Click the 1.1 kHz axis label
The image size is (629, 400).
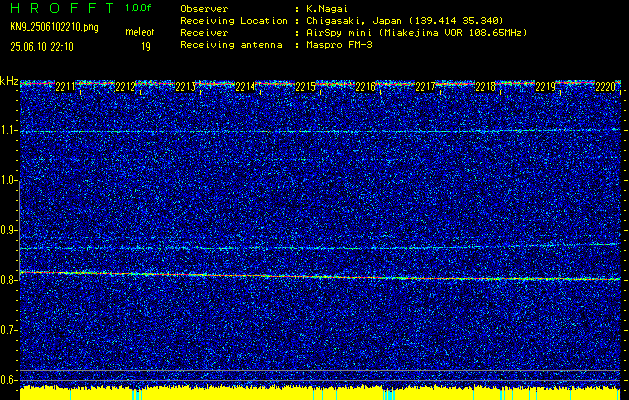[8, 131]
